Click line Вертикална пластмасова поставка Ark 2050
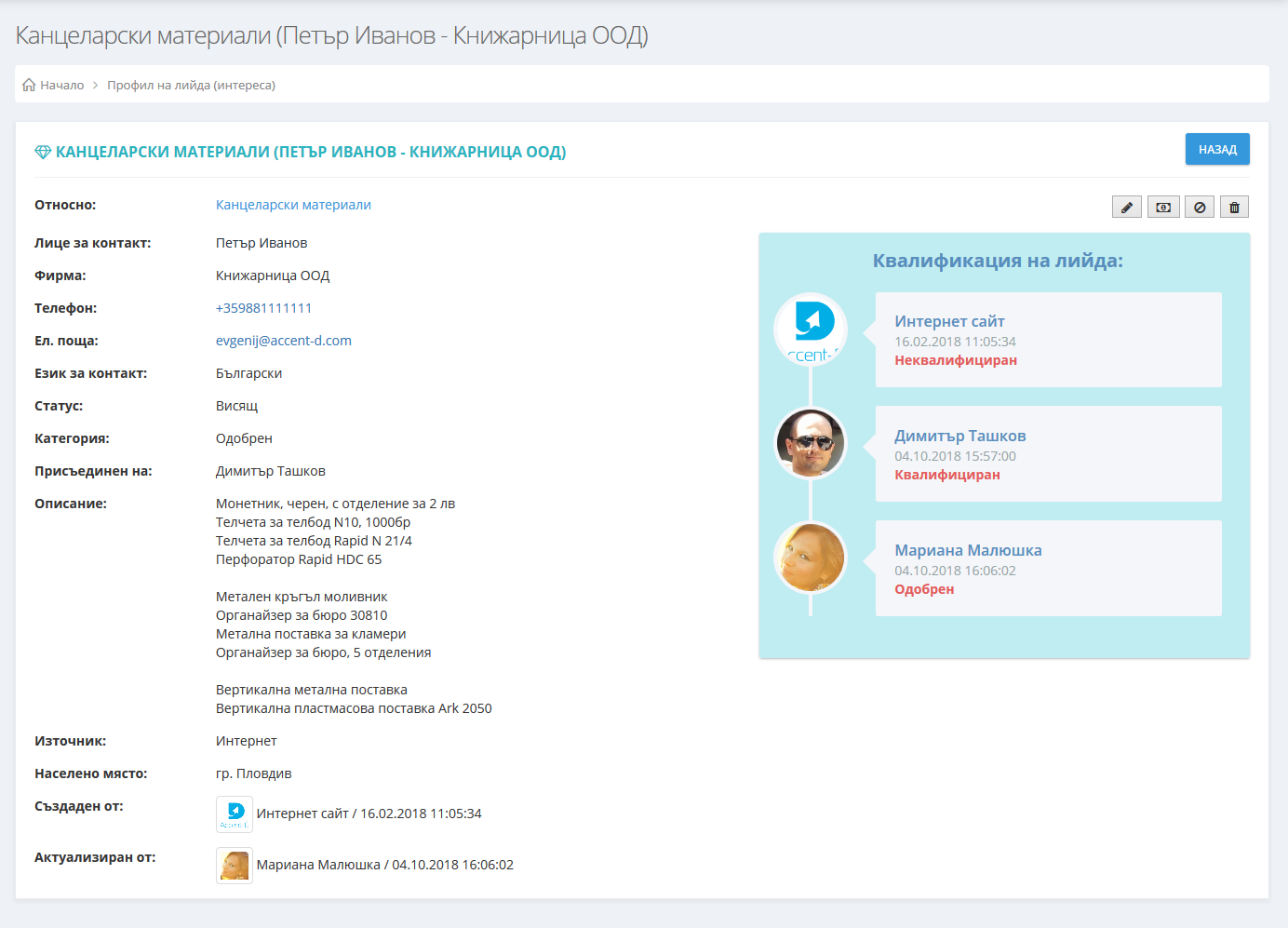The image size is (1288, 928). 354,708
